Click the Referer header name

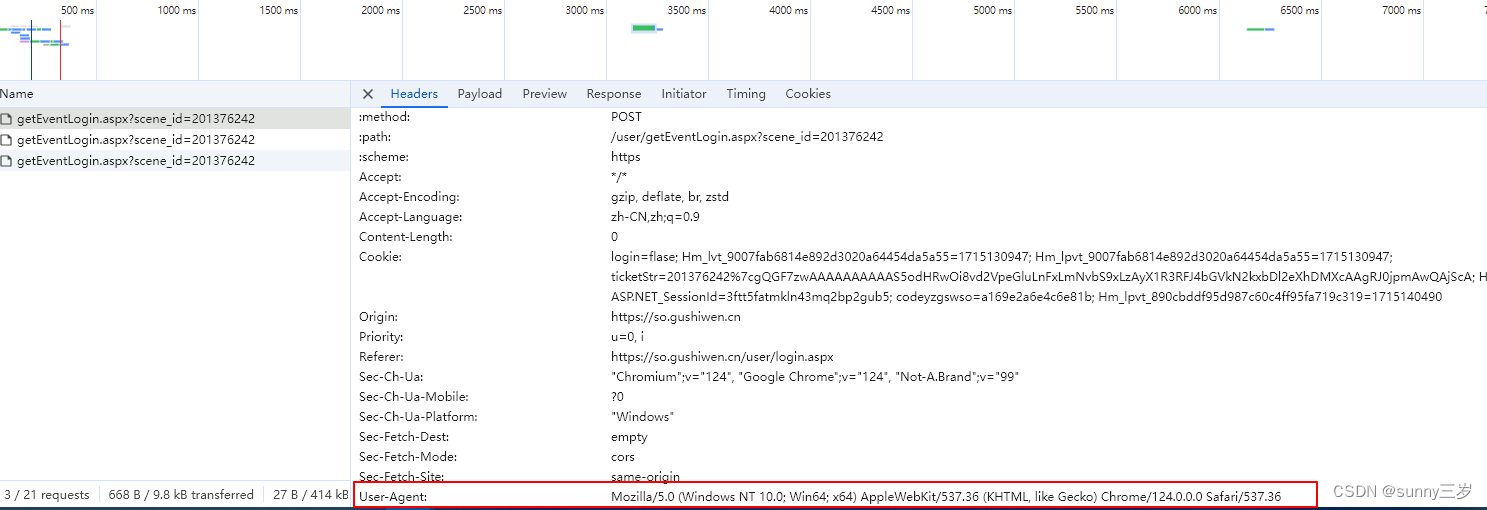point(381,357)
